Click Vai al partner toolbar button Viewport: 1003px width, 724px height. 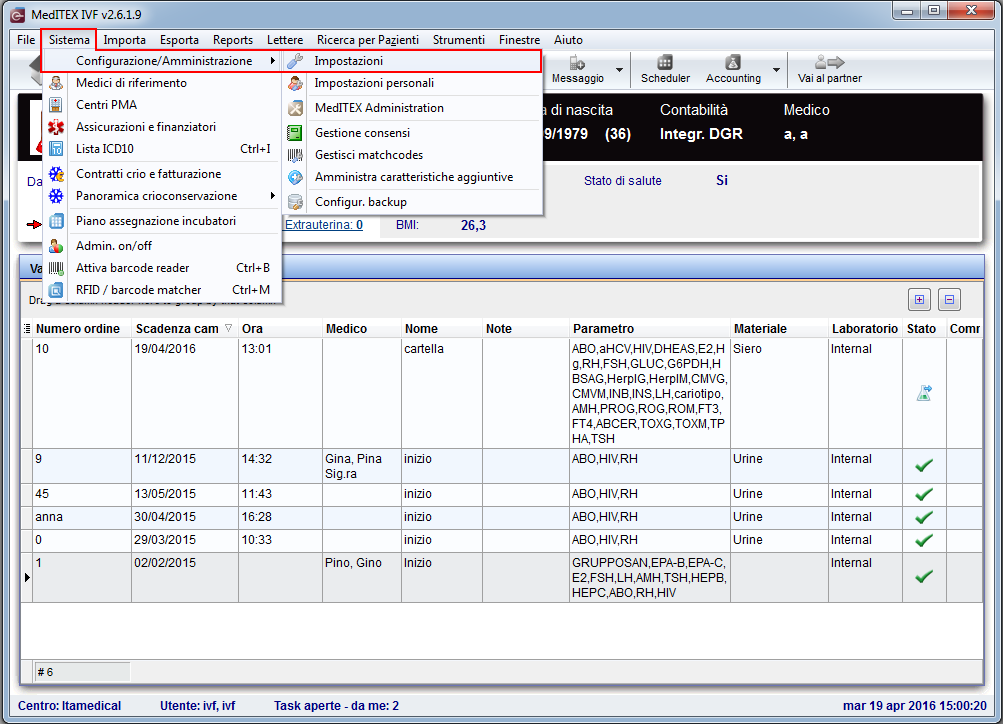point(830,69)
